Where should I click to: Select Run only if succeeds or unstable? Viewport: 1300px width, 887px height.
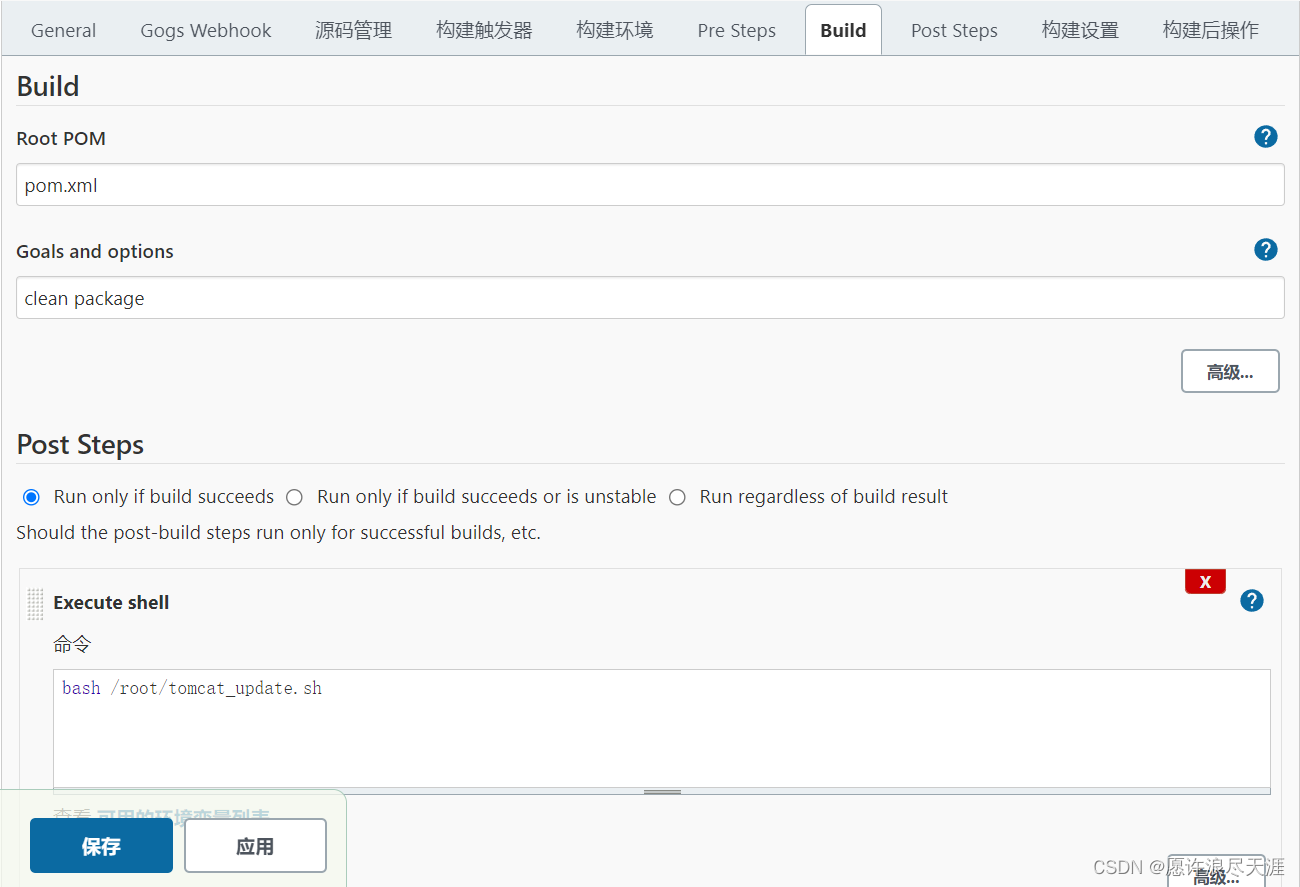click(x=294, y=497)
